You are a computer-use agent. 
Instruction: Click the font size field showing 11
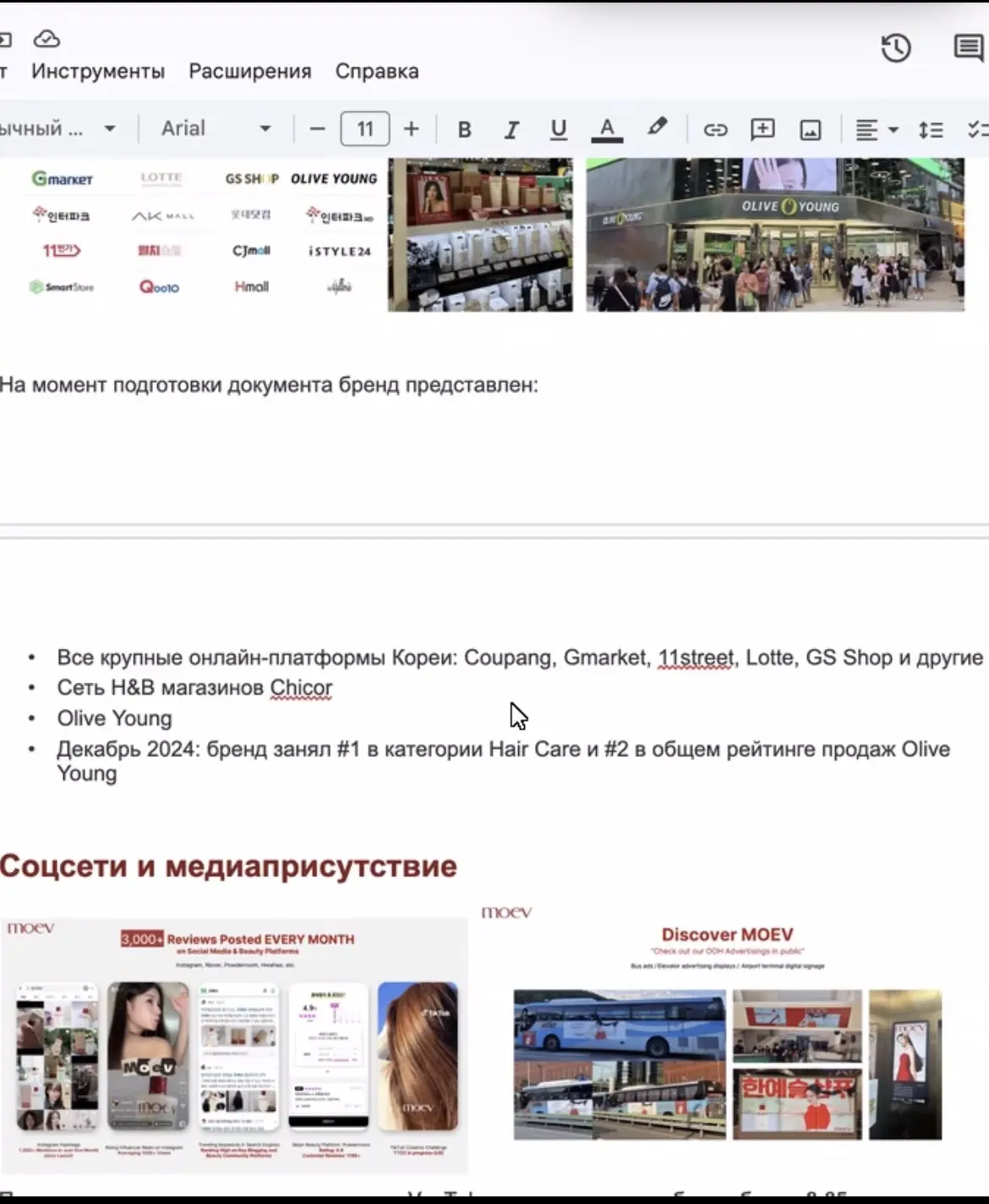click(x=365, y=129)
